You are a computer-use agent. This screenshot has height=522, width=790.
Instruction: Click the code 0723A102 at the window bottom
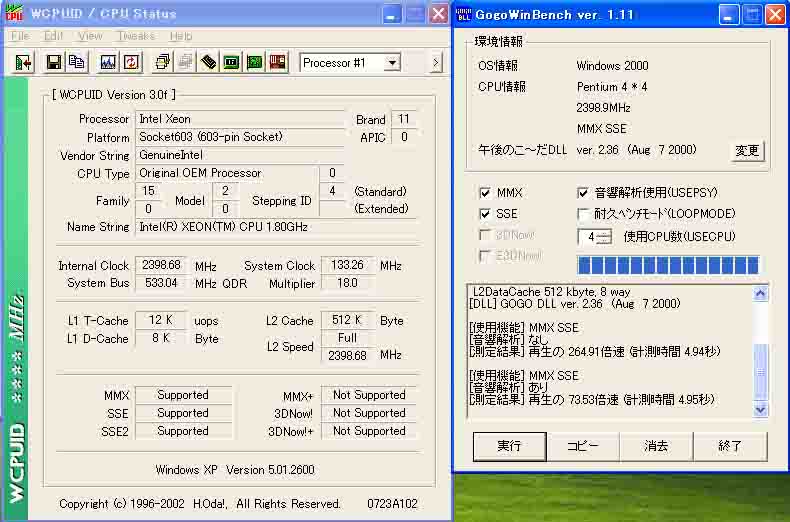point(392,504)
